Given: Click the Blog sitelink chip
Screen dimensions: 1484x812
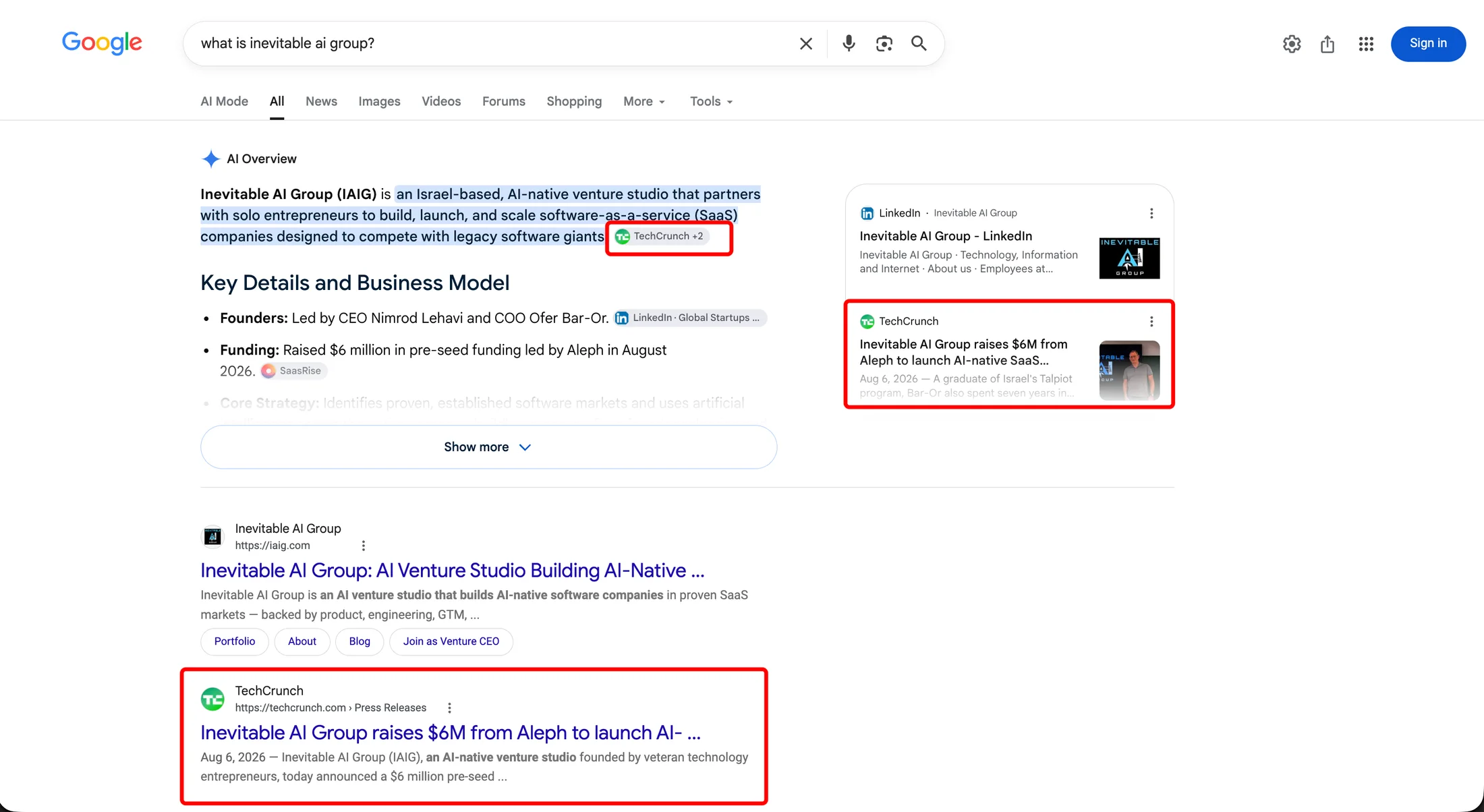Looking at the screenshot, I should coord(360,641).
